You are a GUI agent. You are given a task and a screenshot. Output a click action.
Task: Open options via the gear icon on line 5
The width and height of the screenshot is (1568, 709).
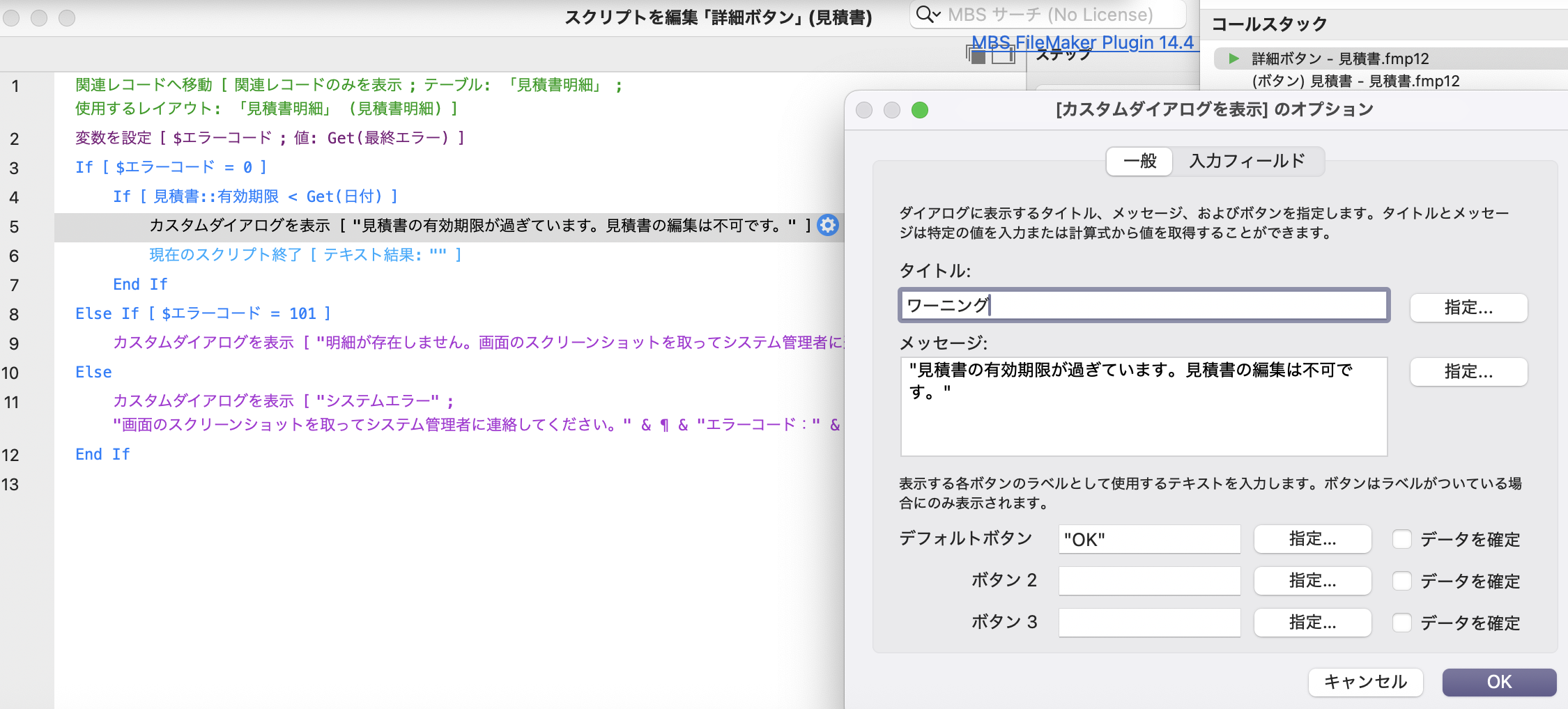827,226
